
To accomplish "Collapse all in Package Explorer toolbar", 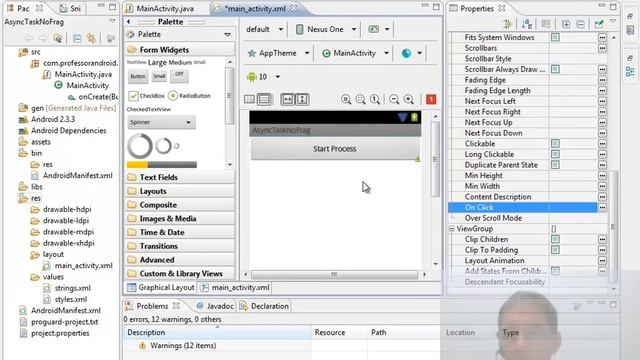I will [x=77, y=38].
